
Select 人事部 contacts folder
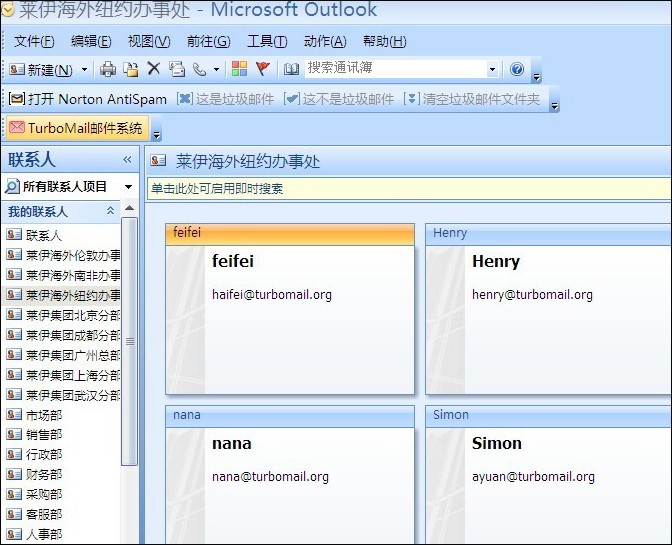point(34,534)
